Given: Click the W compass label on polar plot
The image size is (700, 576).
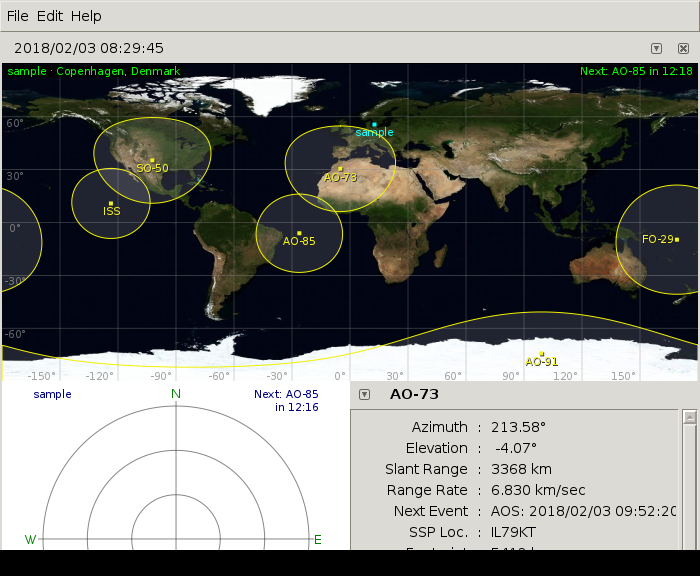Looking at the screenshot, I should click(30, 540).
